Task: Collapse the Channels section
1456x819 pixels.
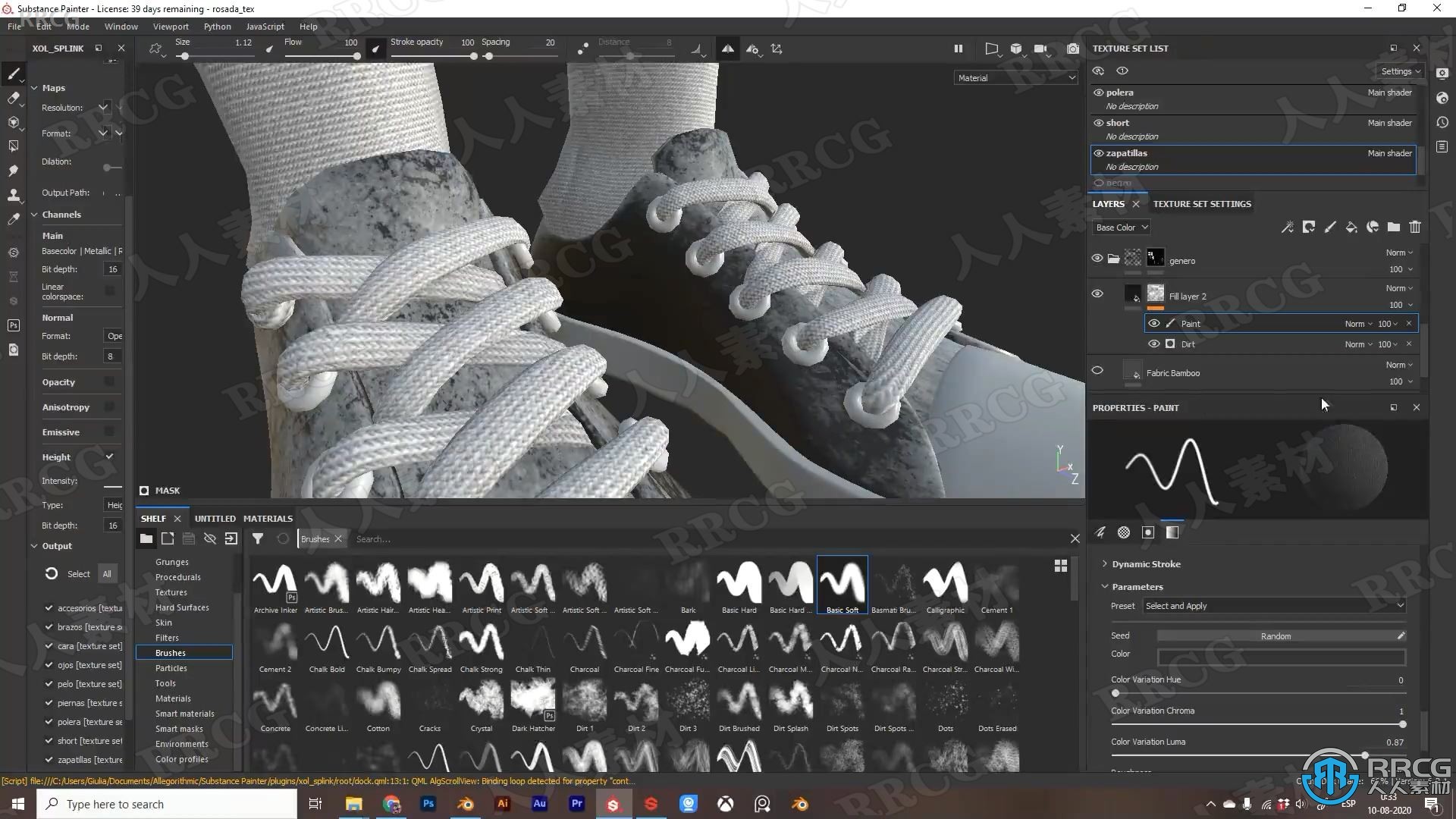Action: (x=34, y=215)
